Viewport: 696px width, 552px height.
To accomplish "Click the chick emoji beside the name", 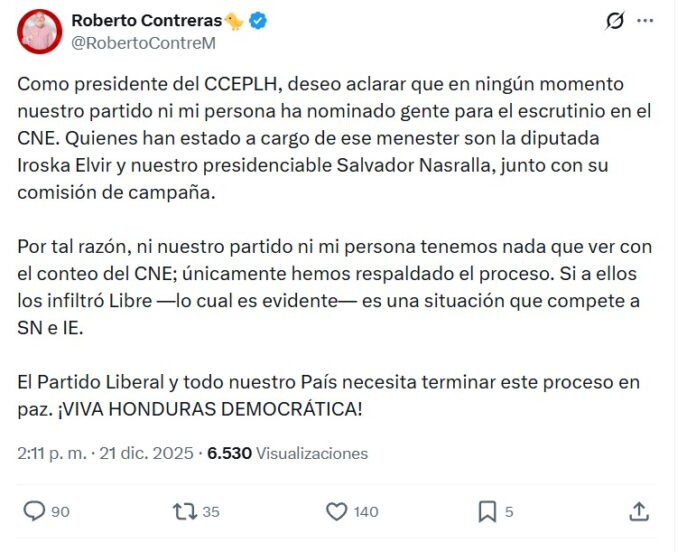I will (234, 21).
